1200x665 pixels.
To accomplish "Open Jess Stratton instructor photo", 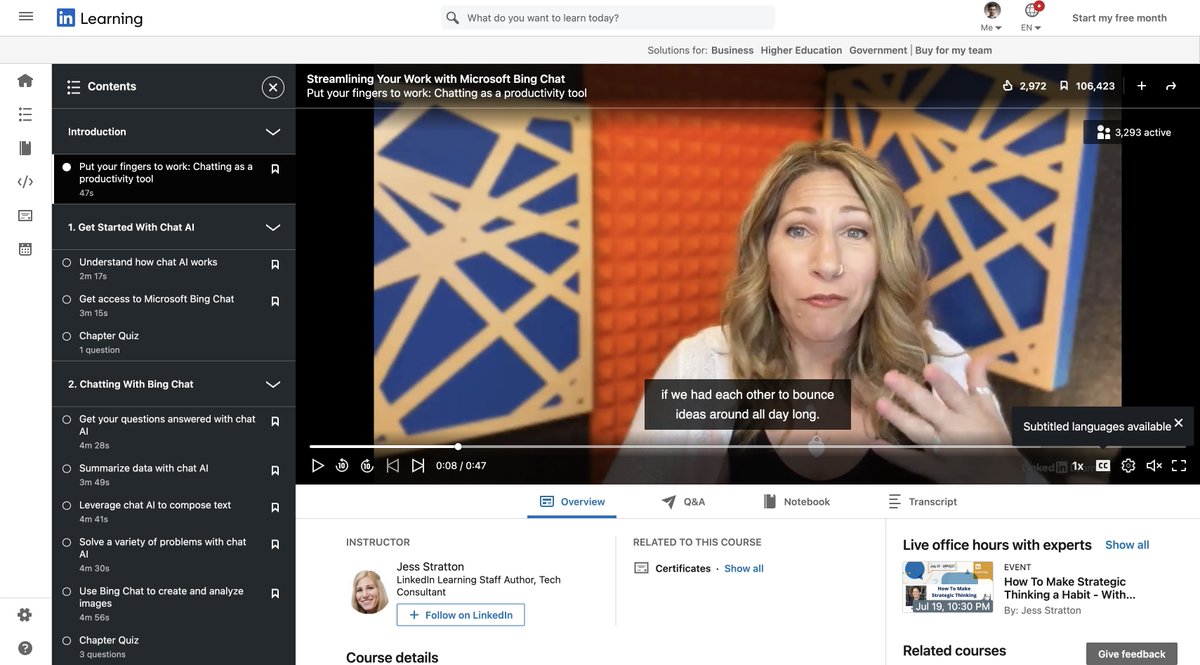I will coord(370,592).
